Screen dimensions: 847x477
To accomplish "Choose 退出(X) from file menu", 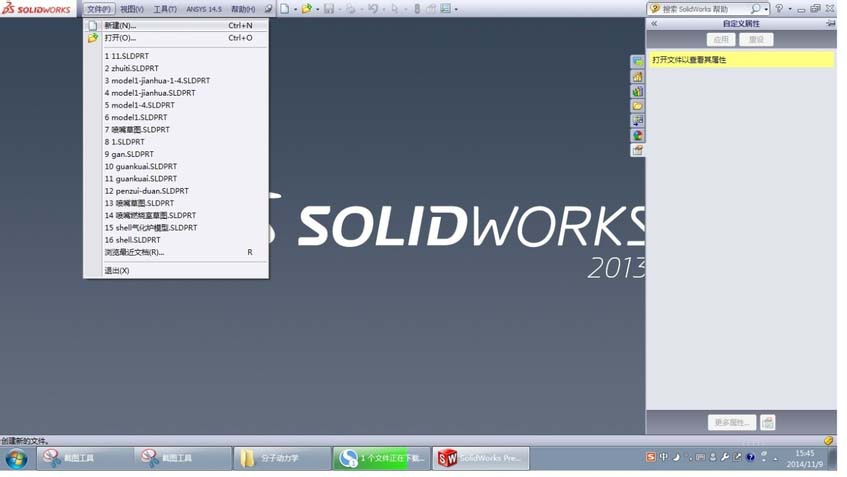I will [x=176, y=271].
